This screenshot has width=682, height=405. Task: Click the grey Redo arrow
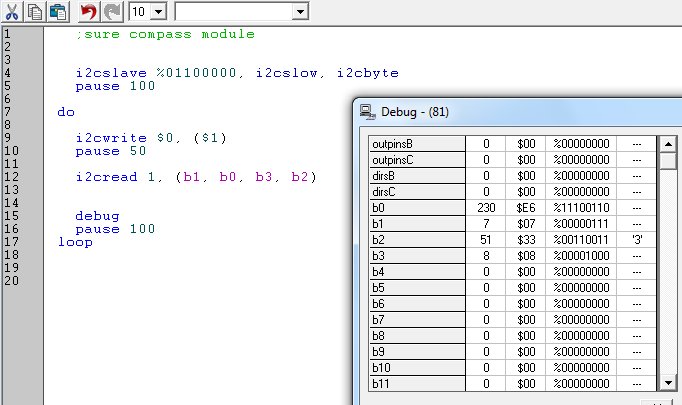[112, 11]
